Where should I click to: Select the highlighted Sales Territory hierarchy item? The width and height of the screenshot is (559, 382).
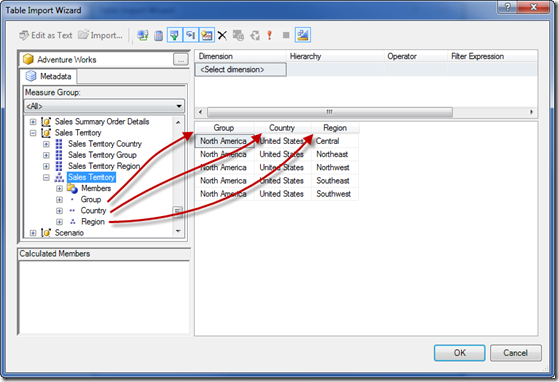point(91,177)
